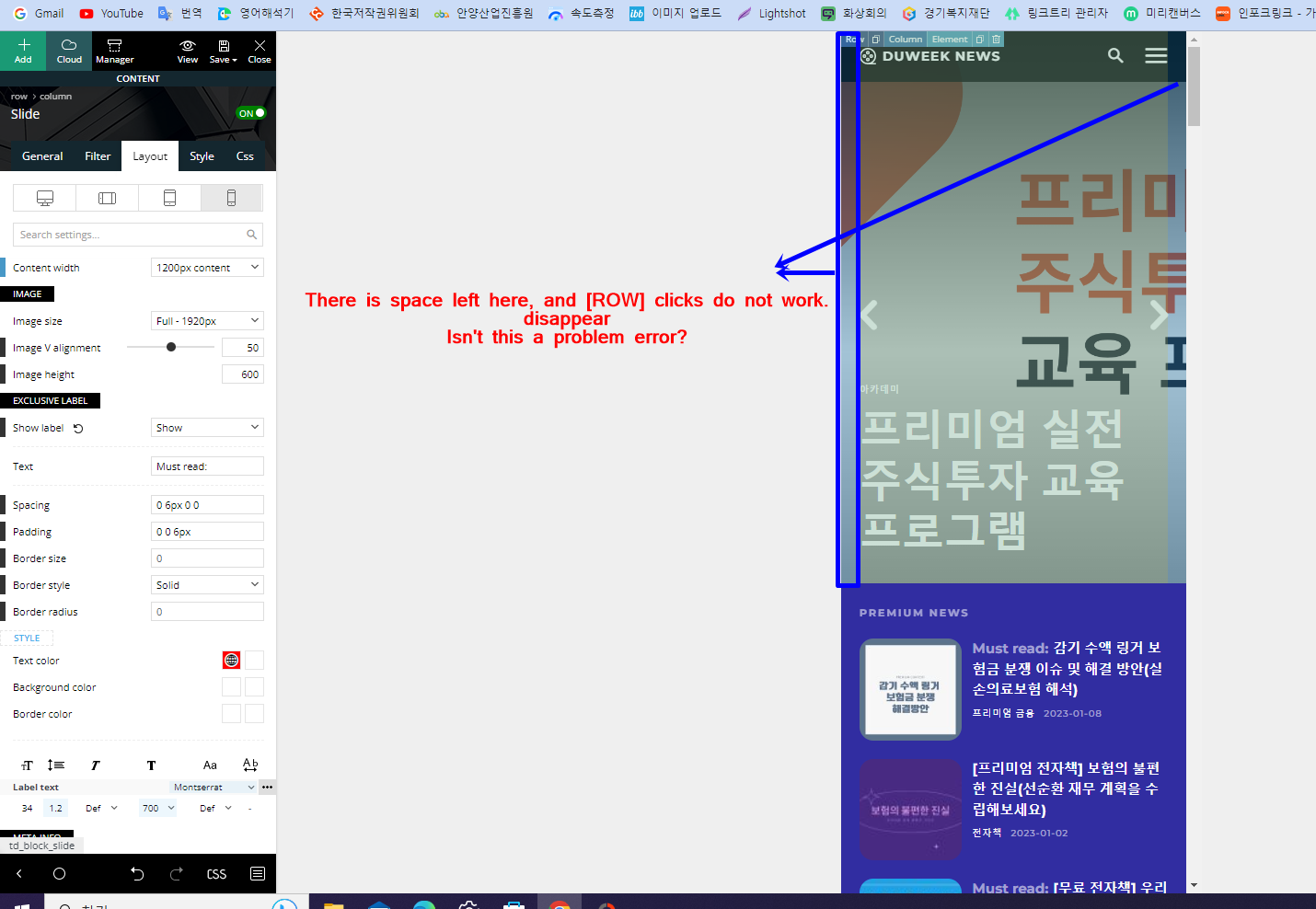Click the Border color swatch
1316x909 pixels.
click(231, 714)
